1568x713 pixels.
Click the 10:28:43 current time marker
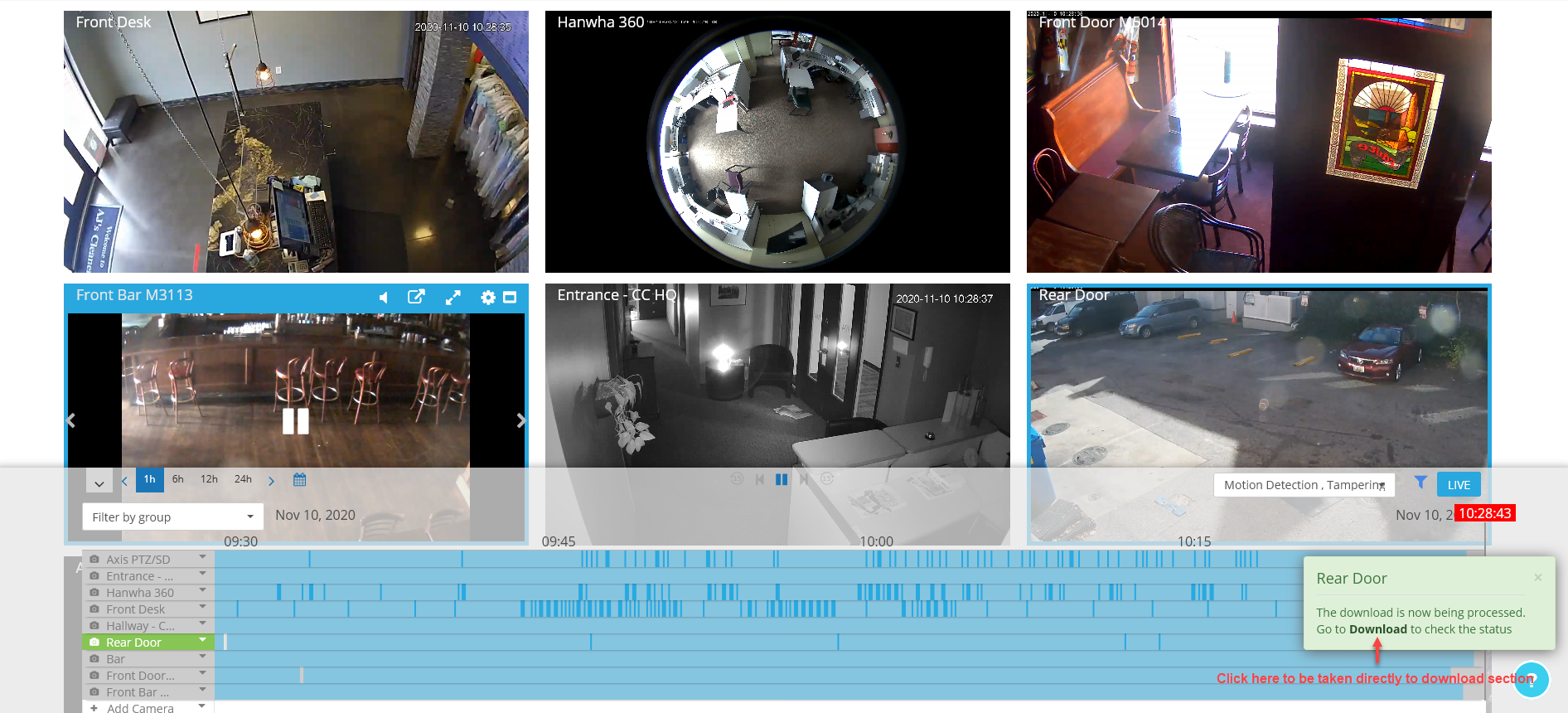(x=1485, y=513)
